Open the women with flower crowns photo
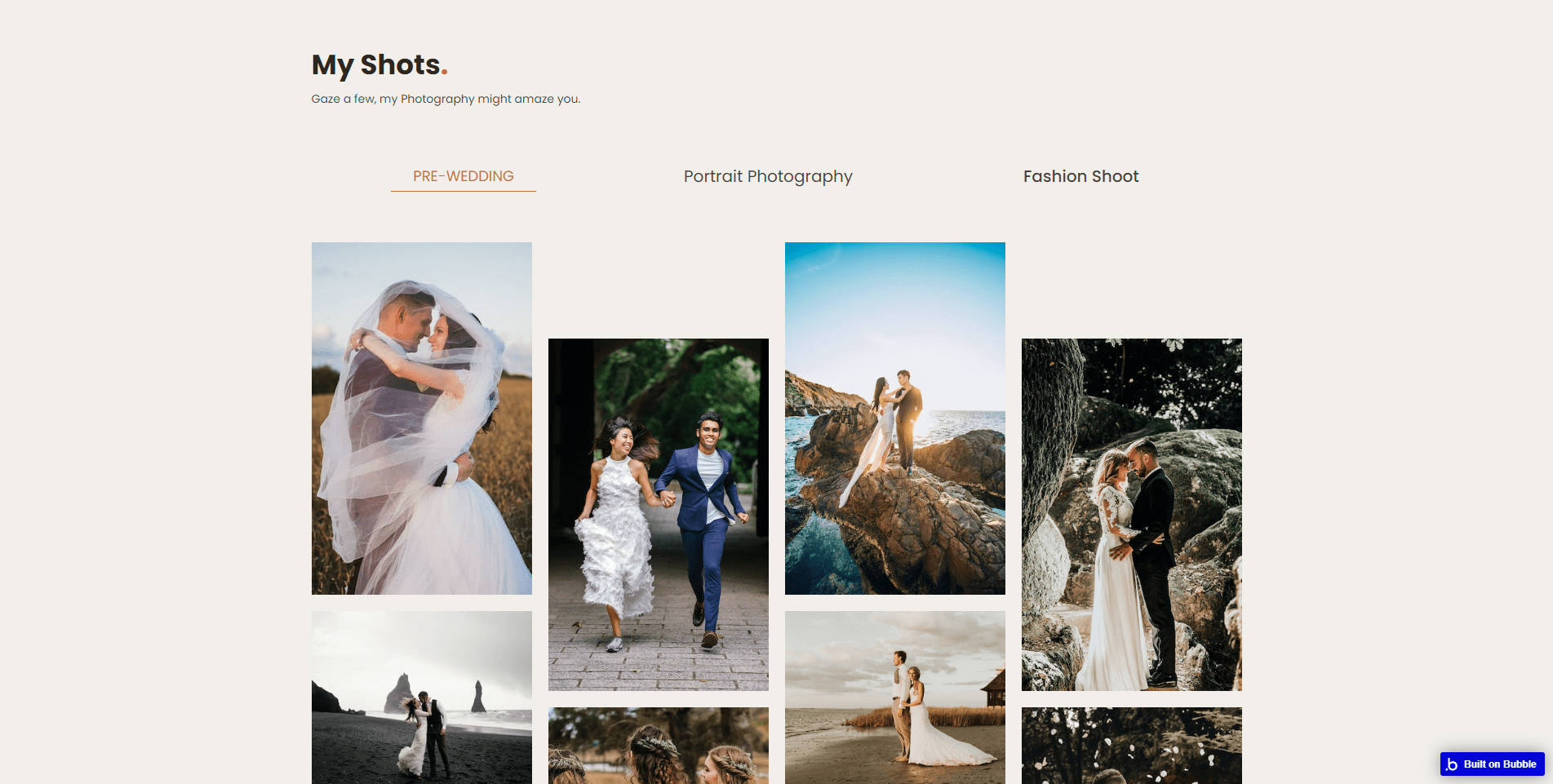Screen dimensions: 1553x784 pos(658,746)
